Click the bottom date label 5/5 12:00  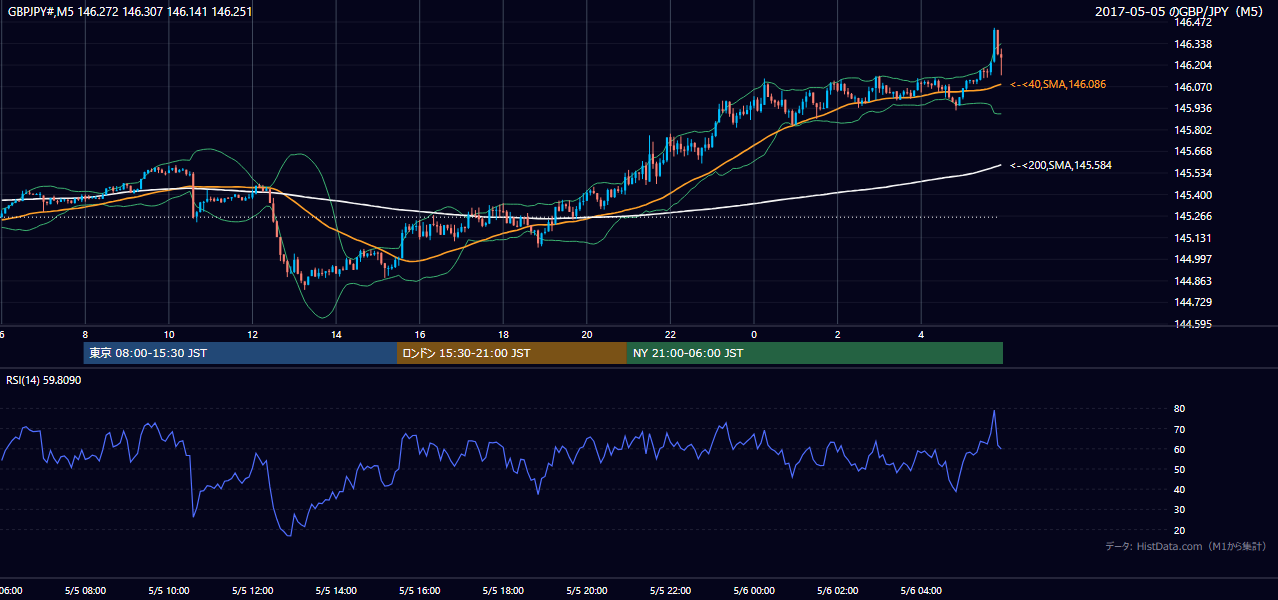252,591
